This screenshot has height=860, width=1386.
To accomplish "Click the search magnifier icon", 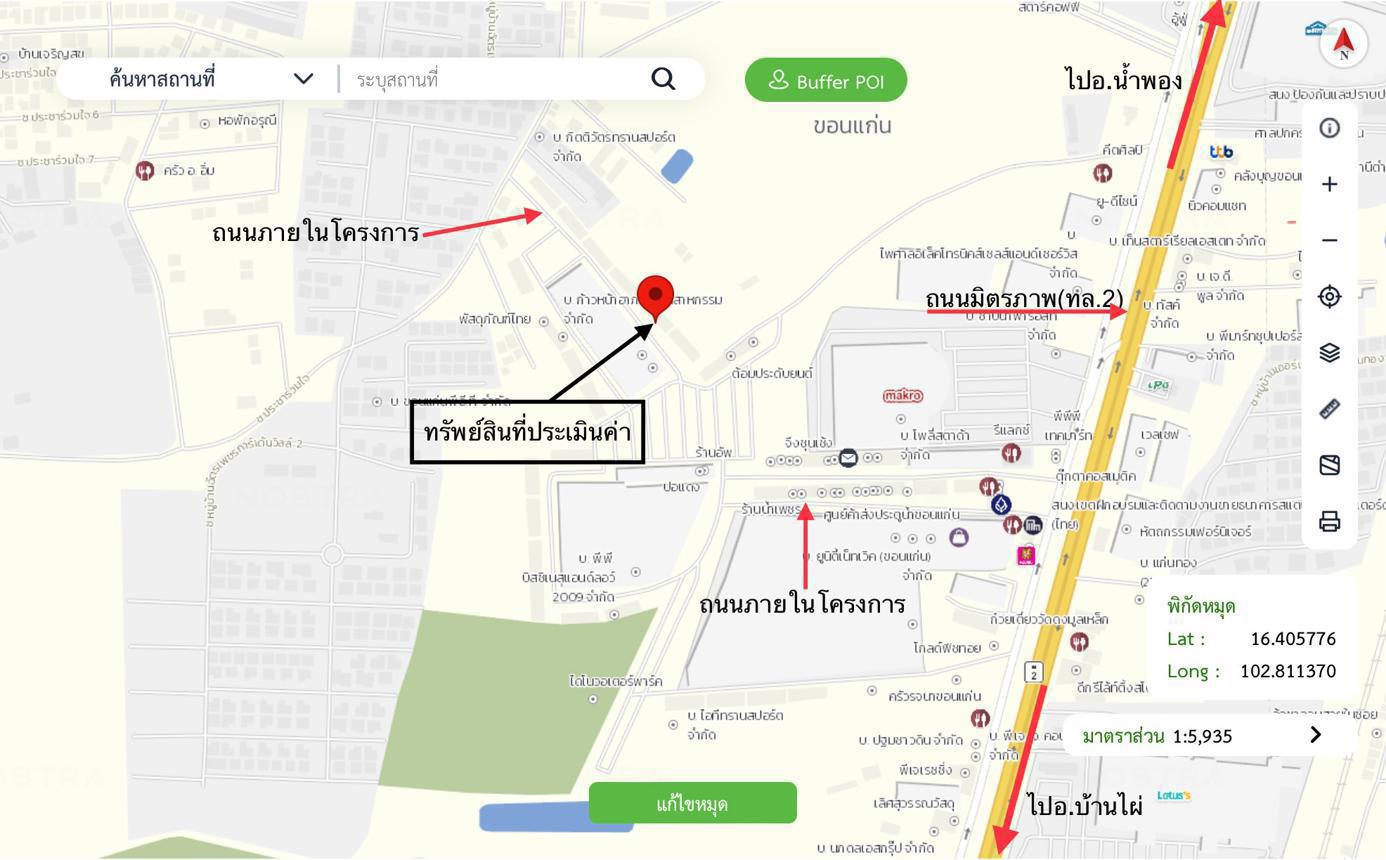I will (x=663, y=79).
